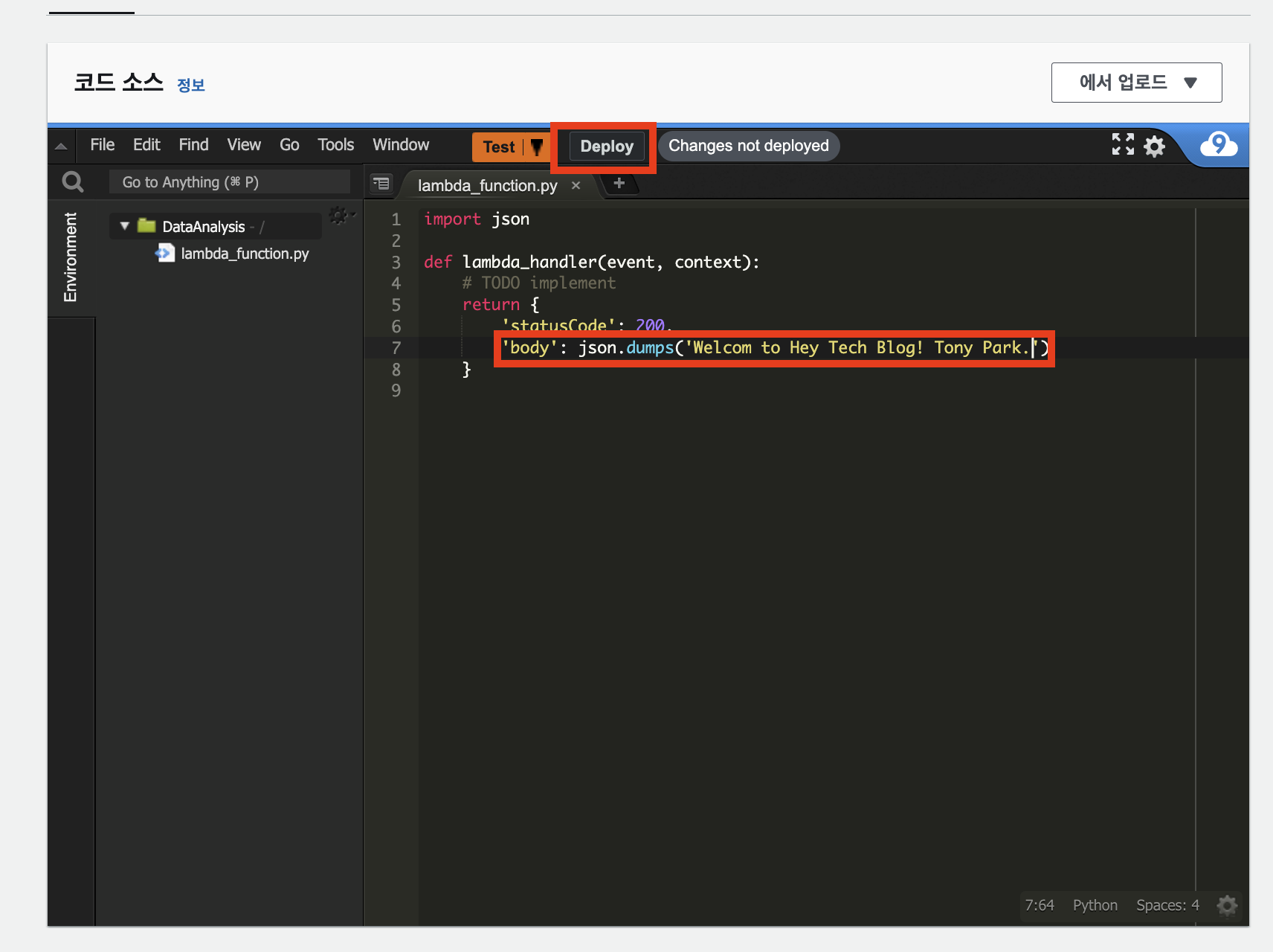Open the File menu
The height and width of the screenshot is (952, 1273).
[102, 145]
